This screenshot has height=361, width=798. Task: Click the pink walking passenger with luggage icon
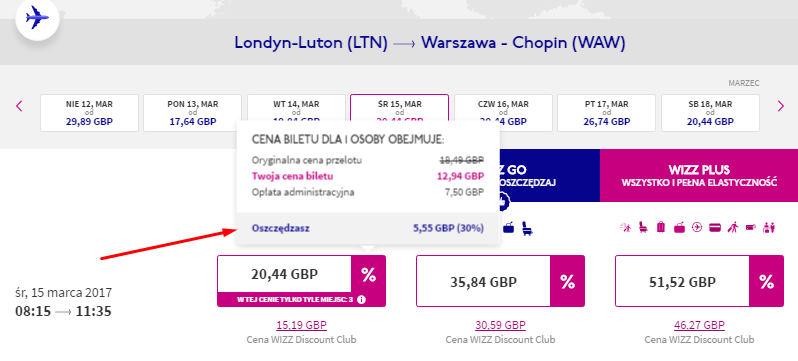[x=733, y=227]
